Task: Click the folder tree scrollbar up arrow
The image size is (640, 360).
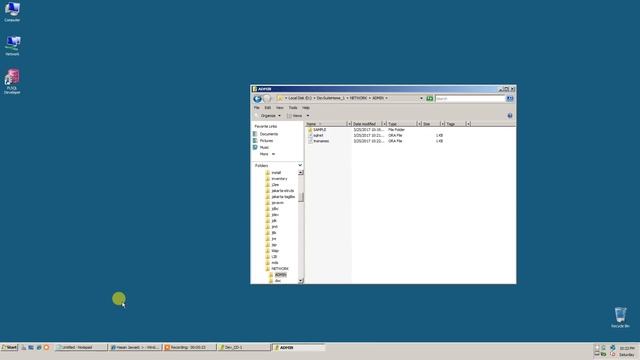Action: (x=300, y=173)
